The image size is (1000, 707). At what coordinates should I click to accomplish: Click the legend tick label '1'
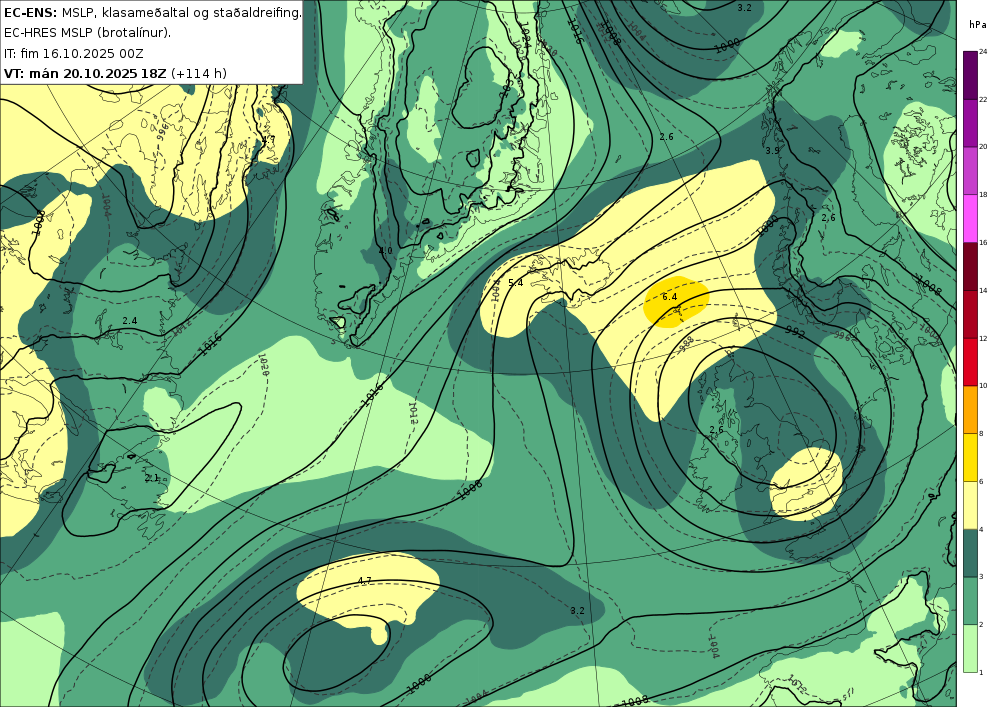point(981,672)
